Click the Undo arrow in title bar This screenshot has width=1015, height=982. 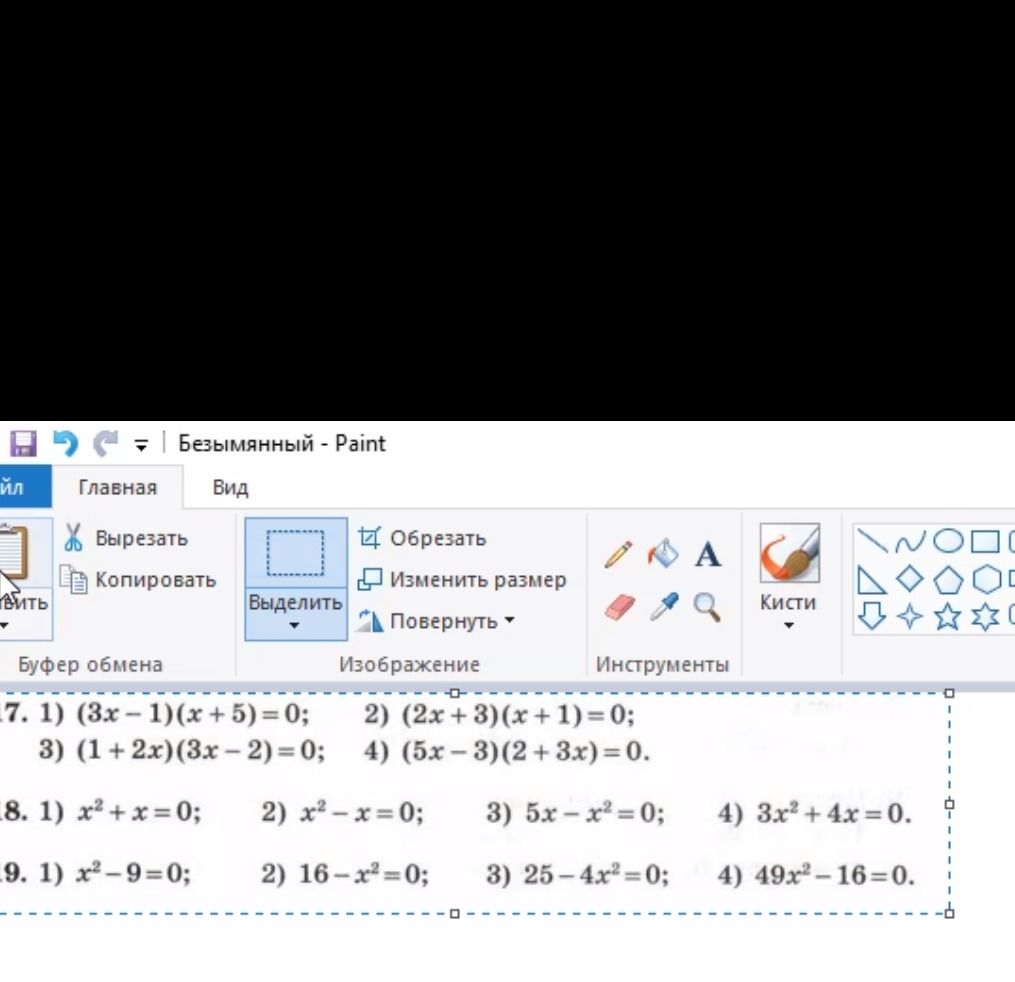tap(65, 444)
